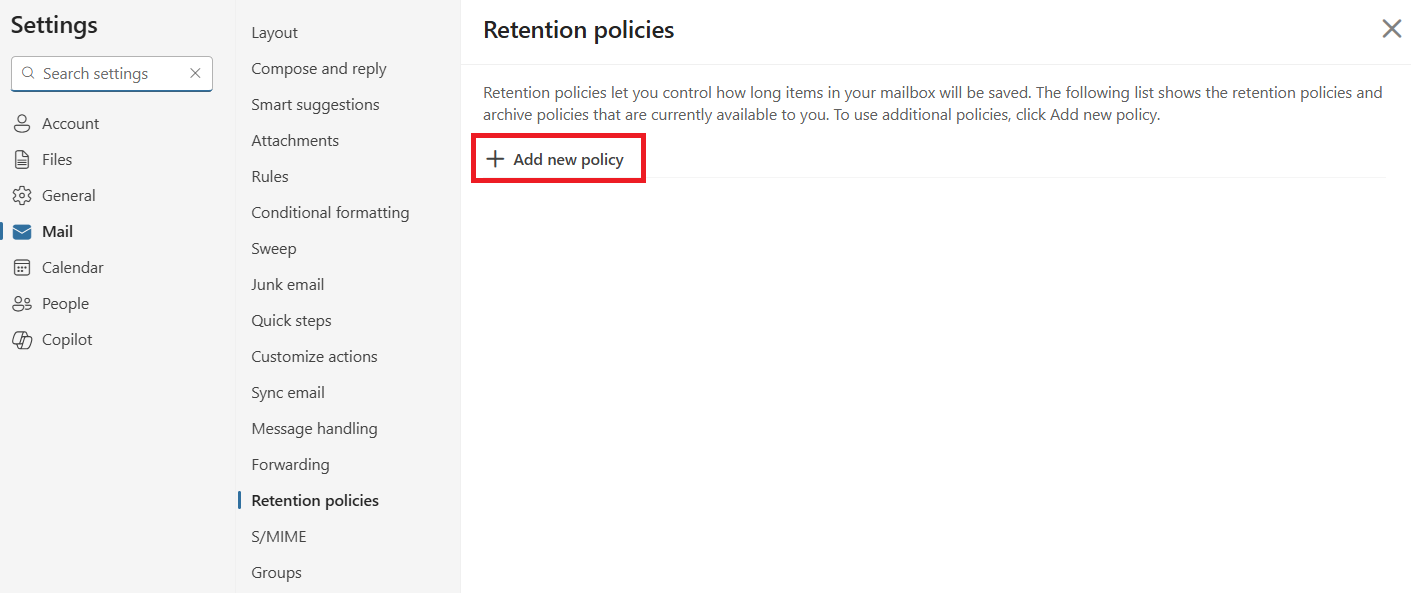Open the Layout mail settings

pos(275,33)
